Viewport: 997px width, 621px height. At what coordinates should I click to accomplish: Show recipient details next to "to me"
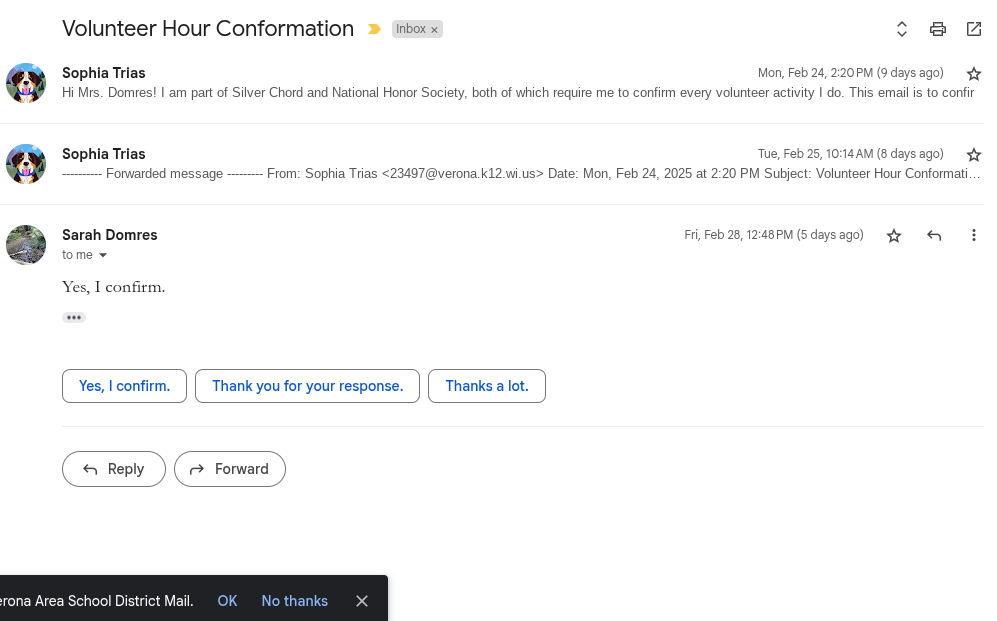click(102, 256)
